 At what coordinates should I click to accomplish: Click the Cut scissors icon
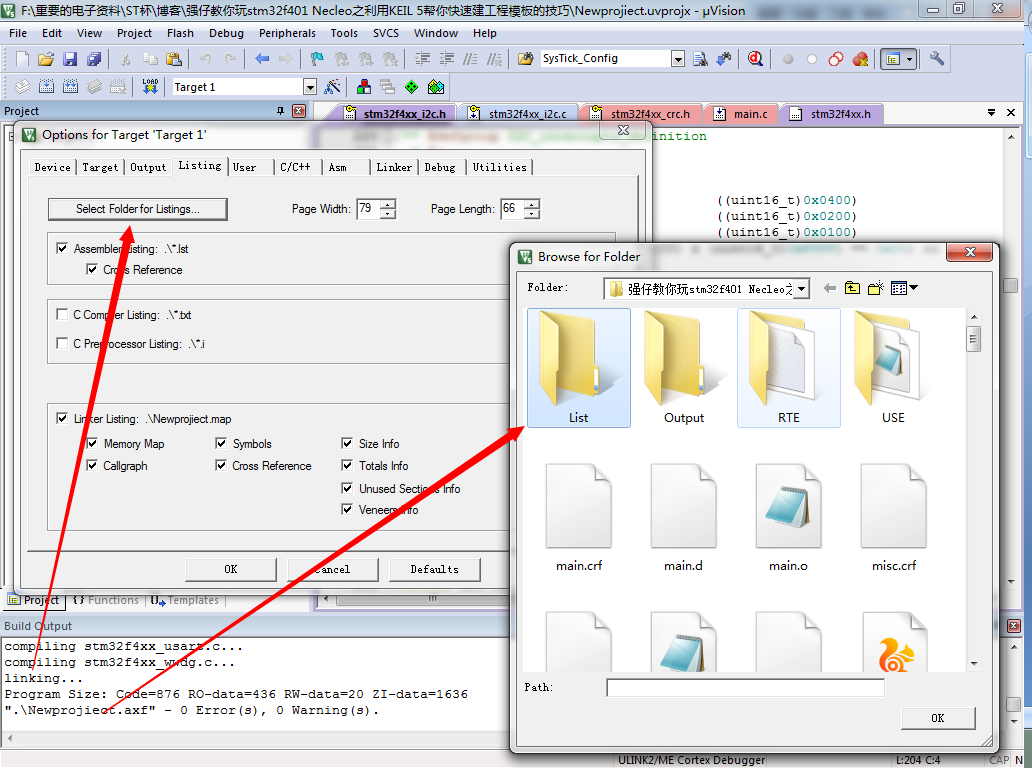[x=125, y=59]
